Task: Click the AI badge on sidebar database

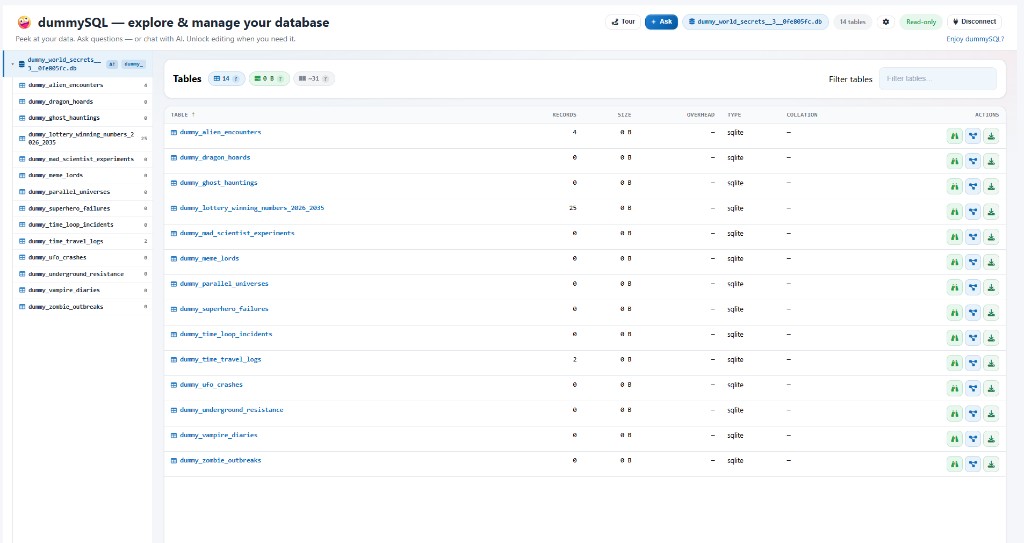Action: click(112, 64)
